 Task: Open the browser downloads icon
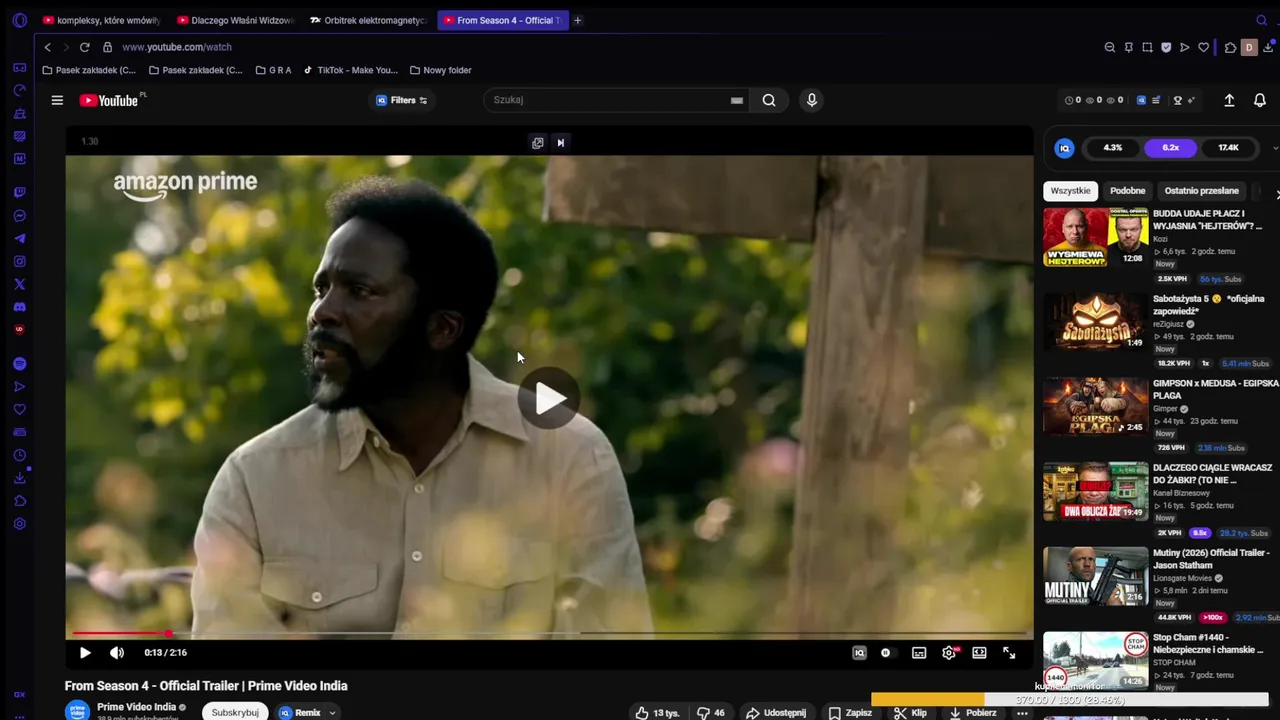[x=1268, y=47]
